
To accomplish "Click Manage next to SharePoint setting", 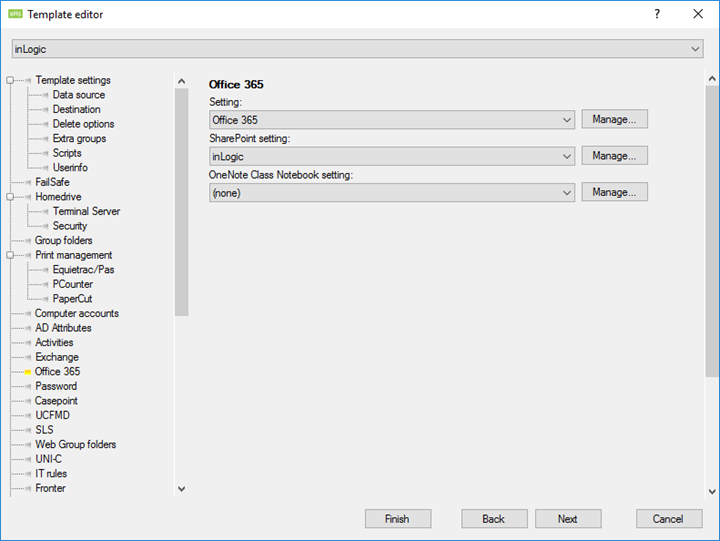I will 614,156.
